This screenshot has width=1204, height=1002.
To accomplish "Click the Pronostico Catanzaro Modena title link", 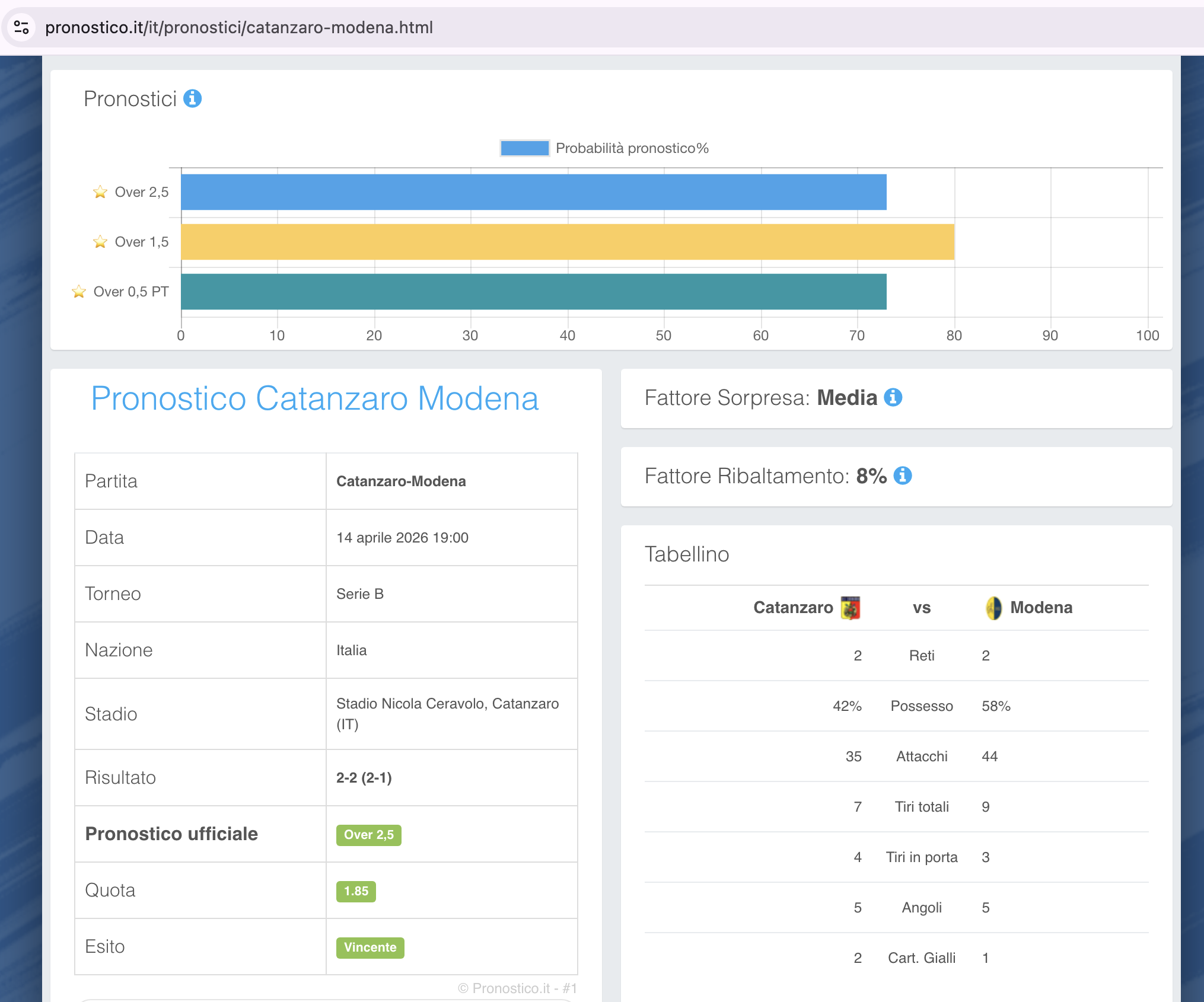I will click(314, 398).
